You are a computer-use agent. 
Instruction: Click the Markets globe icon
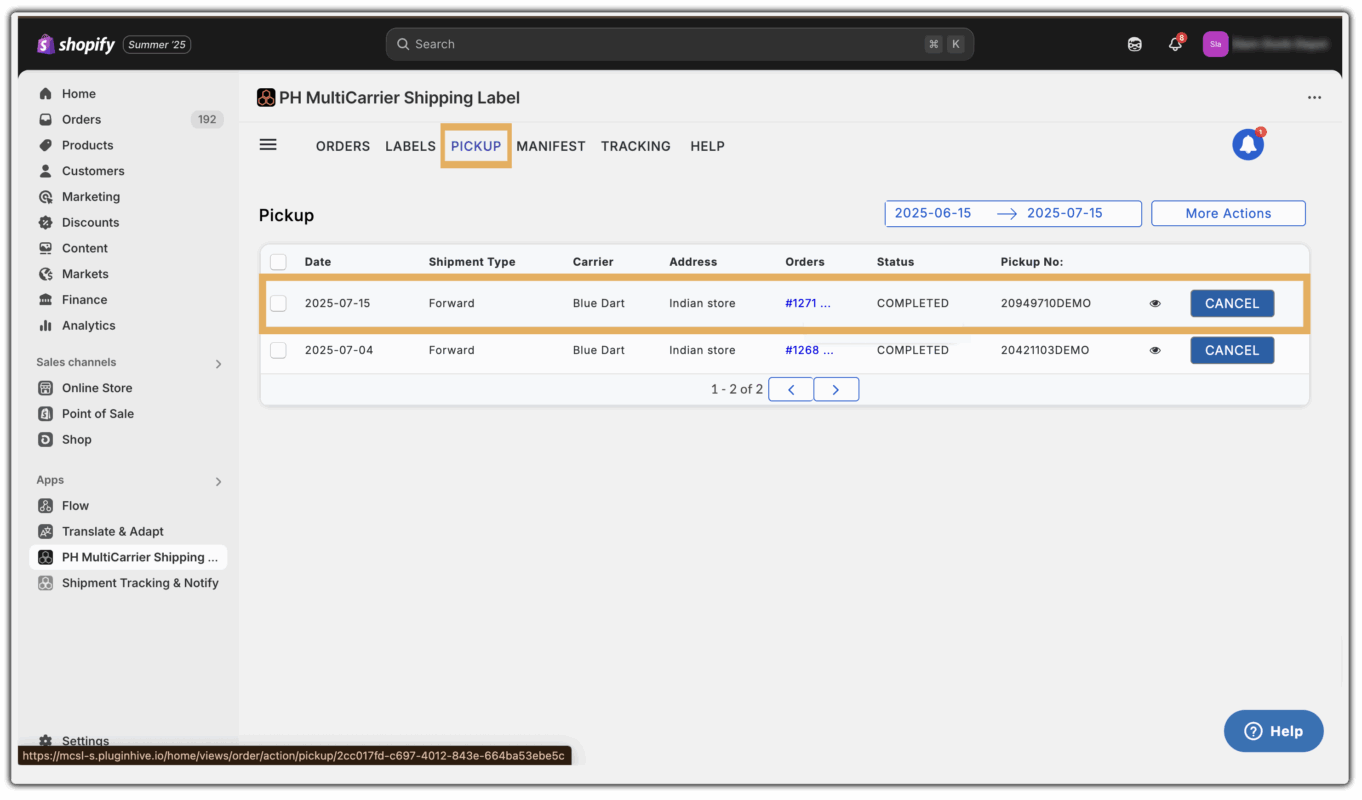click(45, 274)
